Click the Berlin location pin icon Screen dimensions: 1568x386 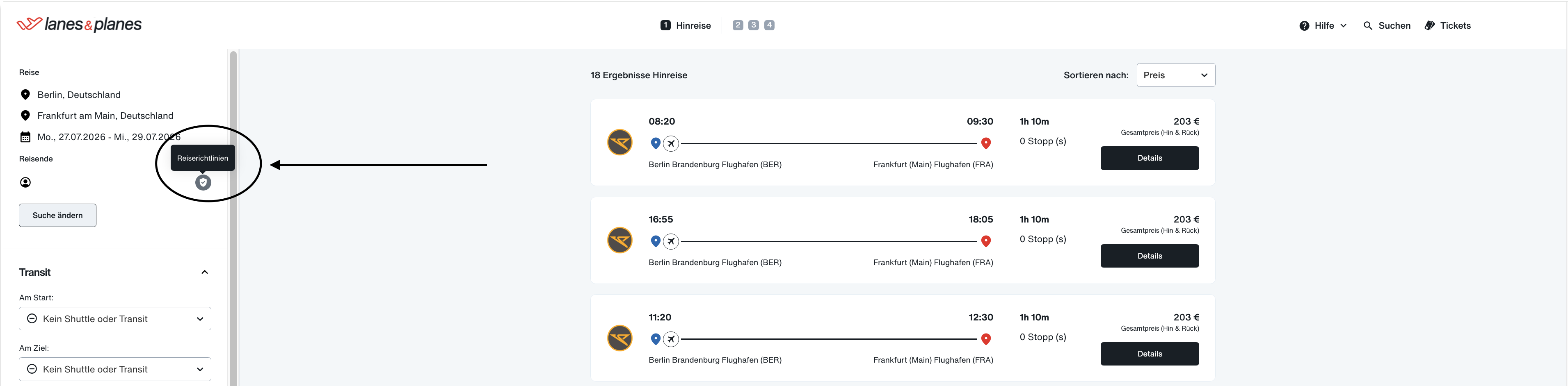(x=25, y=95)
